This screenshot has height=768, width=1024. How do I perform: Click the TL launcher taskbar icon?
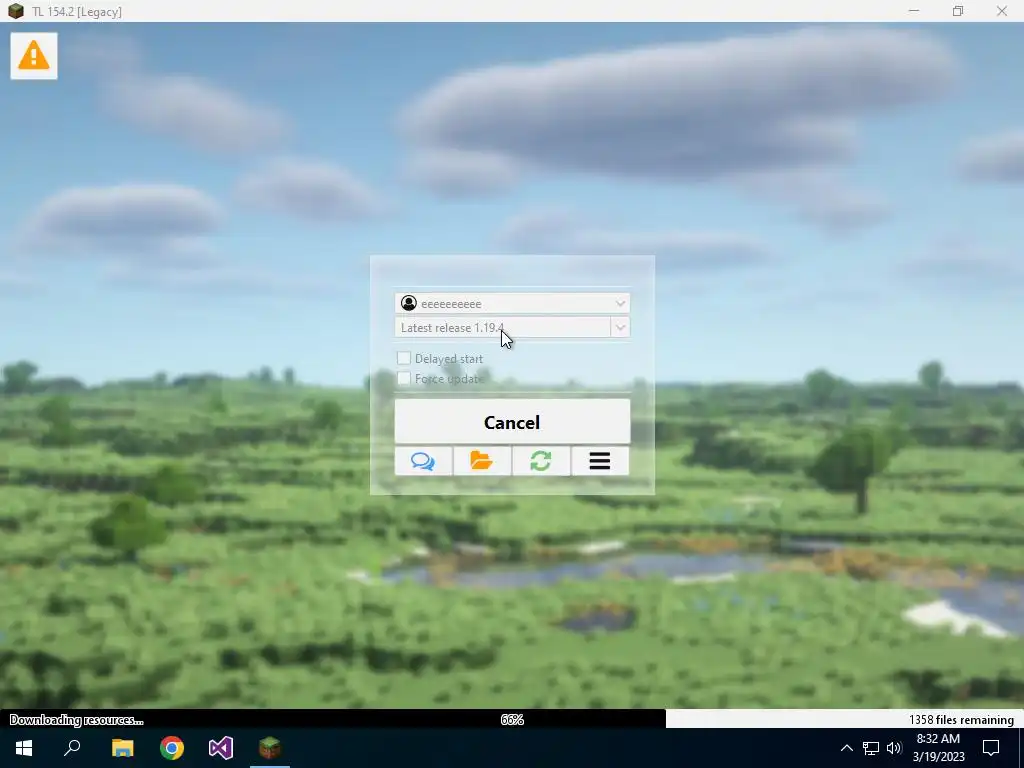point(270,748)
